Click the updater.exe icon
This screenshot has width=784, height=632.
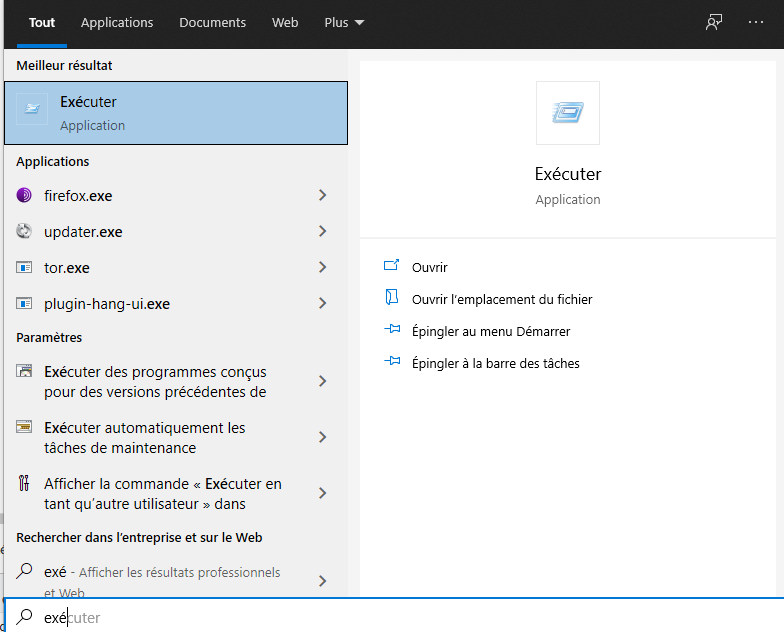pos(24,231)
